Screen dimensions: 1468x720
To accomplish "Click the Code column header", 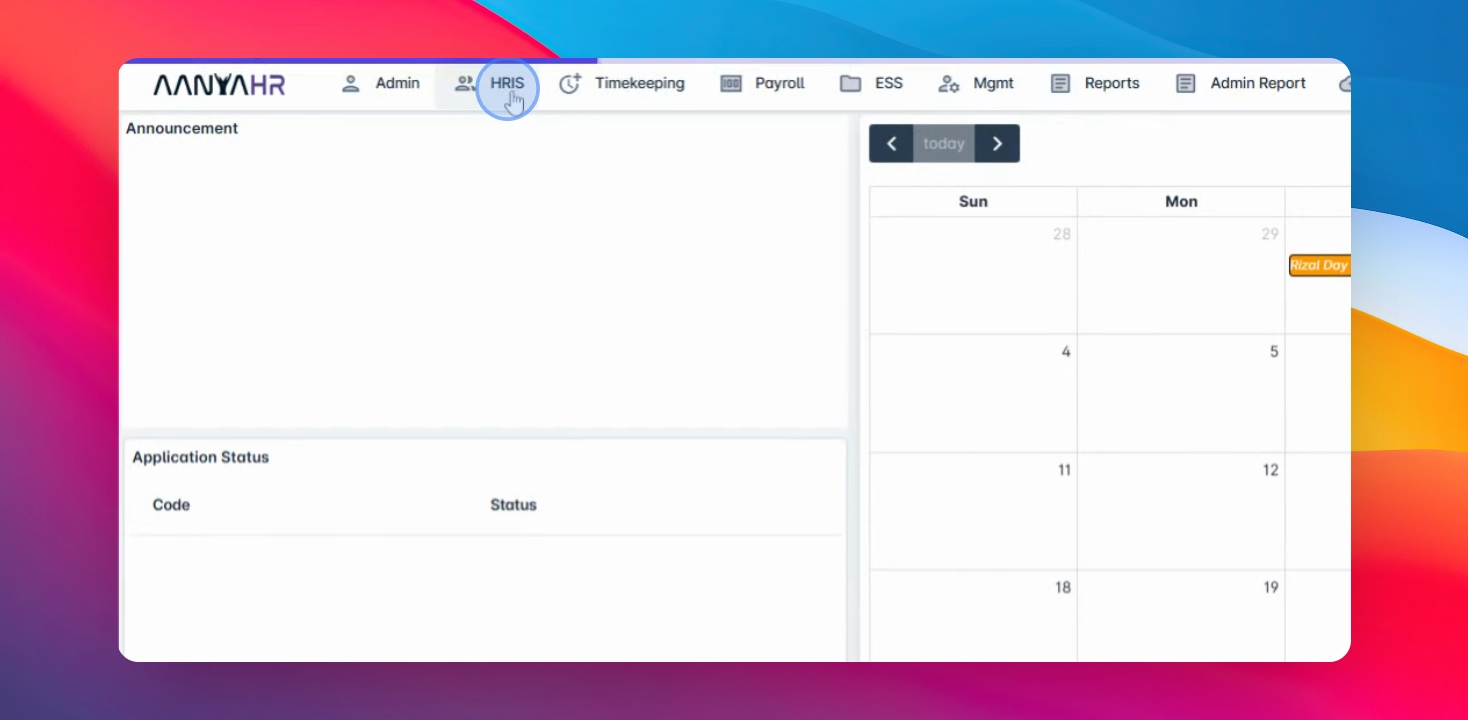I will click(171, 505).
